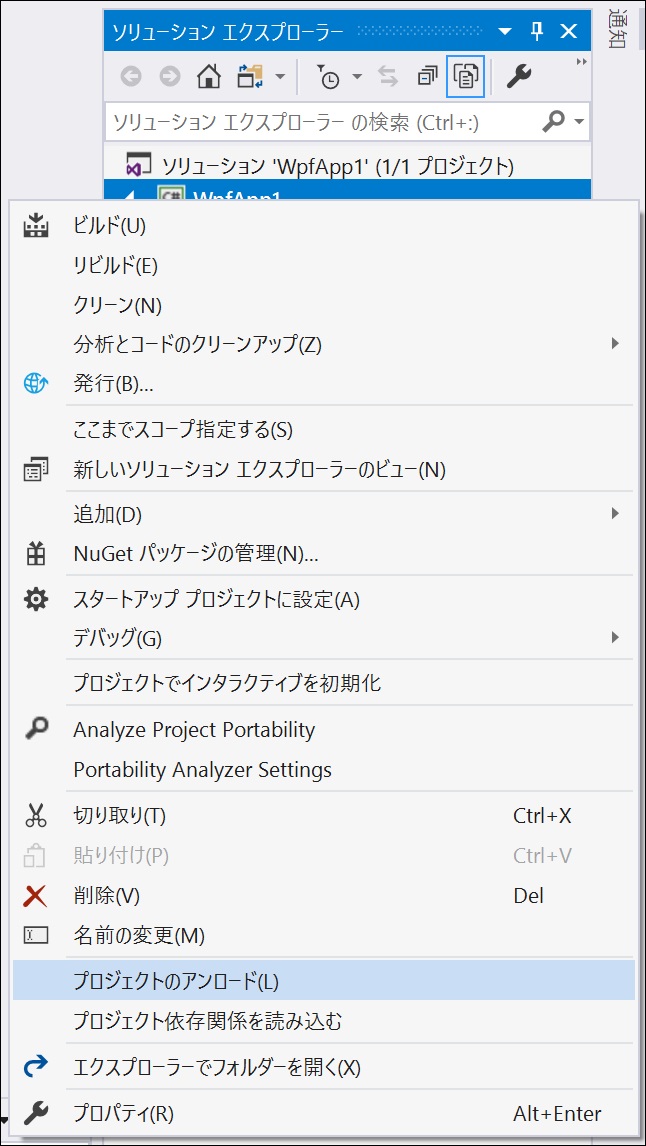Select プロジェクト依存関係を読み込む

(323, 1020)
